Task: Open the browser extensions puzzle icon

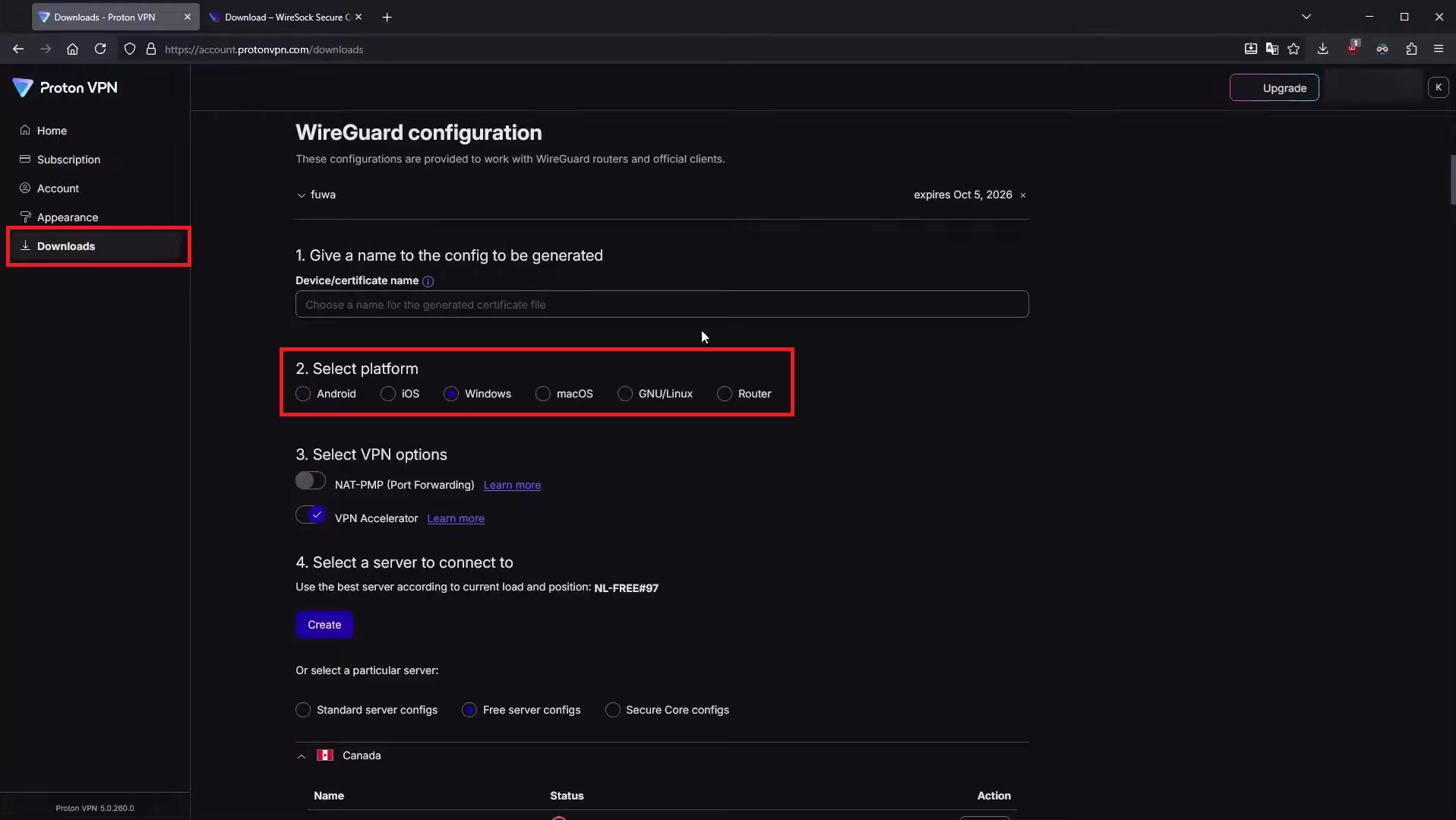Action: point(1411,49)
